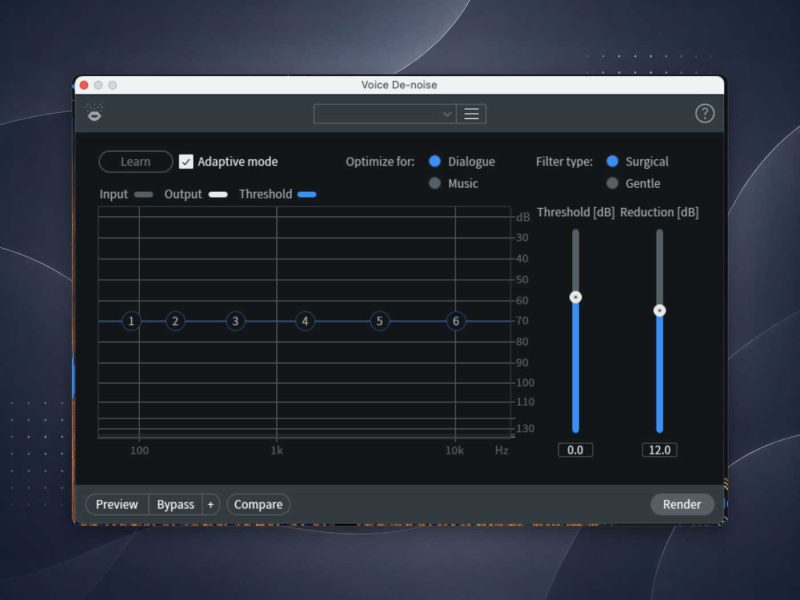800x600 pixels.
Task: Click the iZotope Voice De-noise logo icon
Action: [x=94, y=113]
